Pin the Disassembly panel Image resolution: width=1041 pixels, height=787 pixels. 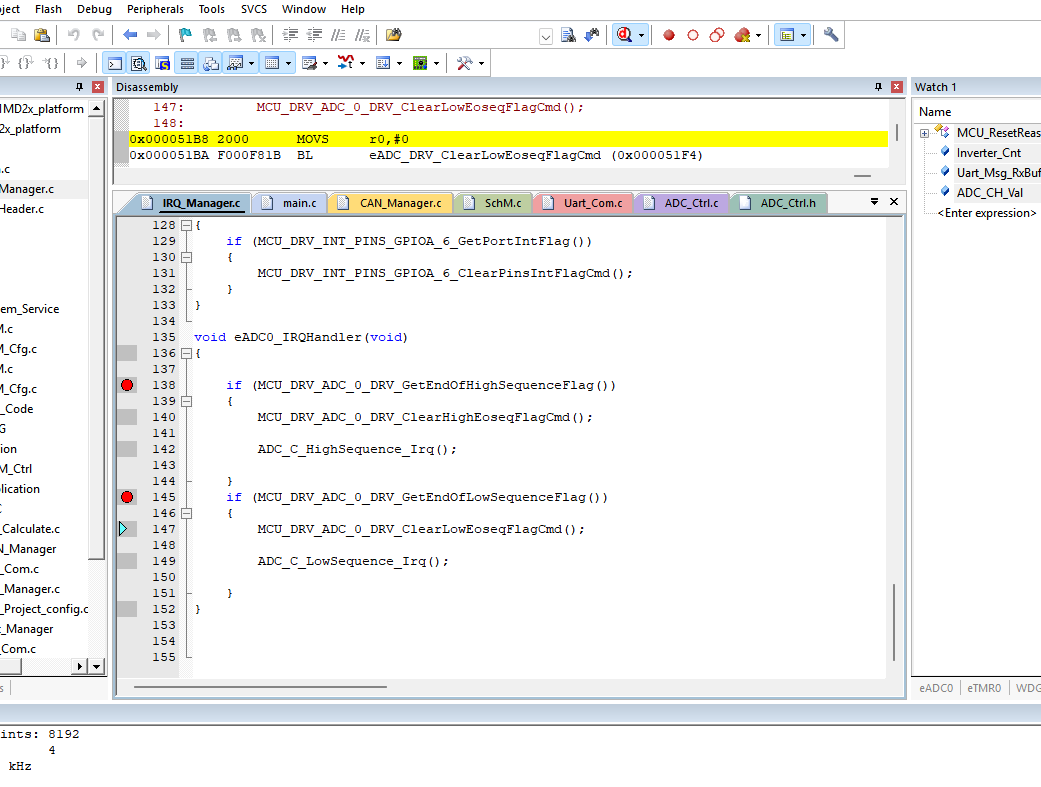(878, 87)
